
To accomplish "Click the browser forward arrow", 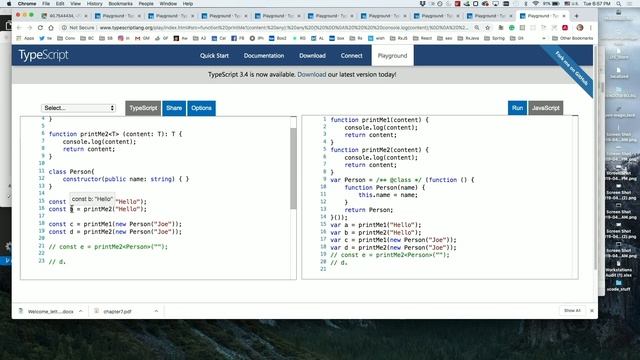I will click(x=29, y=28).
